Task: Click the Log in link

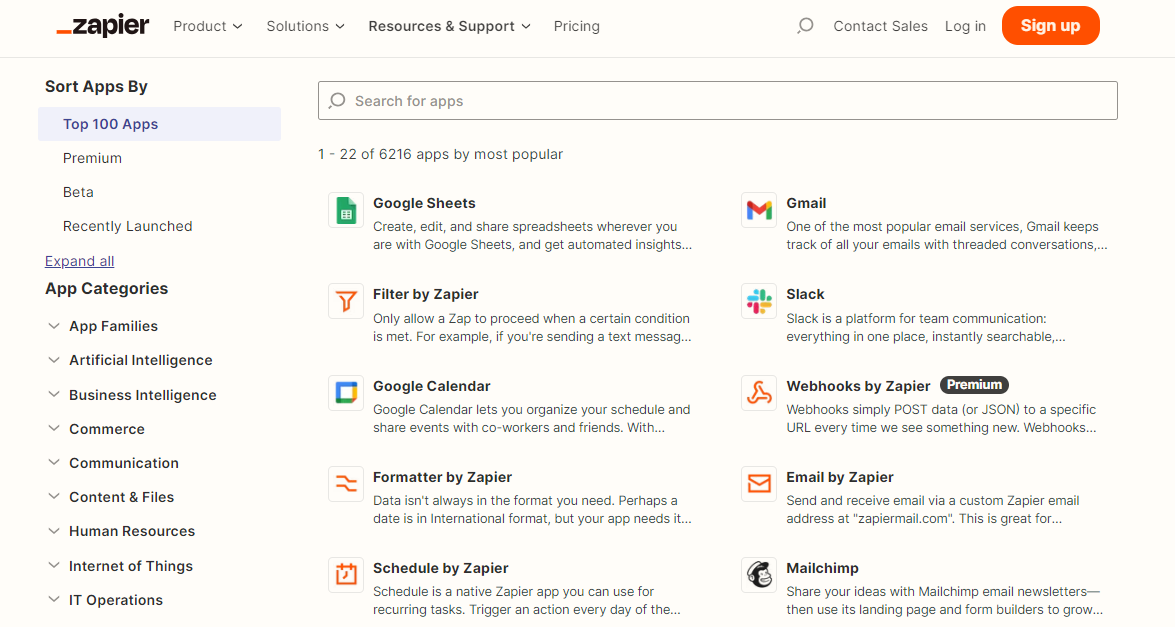Action: click(x=965, y=26)
